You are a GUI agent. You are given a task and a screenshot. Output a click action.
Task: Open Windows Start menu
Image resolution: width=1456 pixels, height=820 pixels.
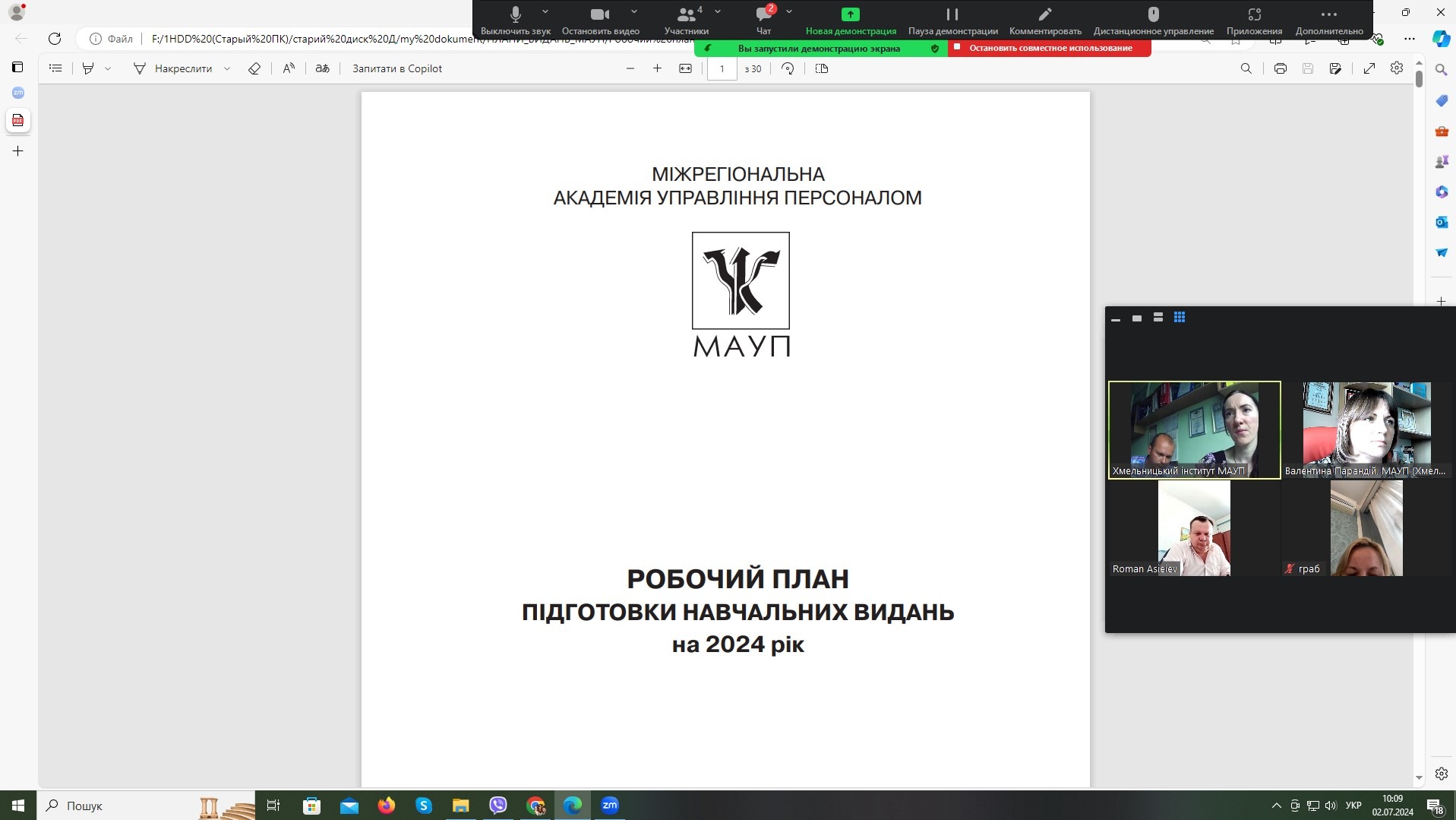click(x=18, y=806)
